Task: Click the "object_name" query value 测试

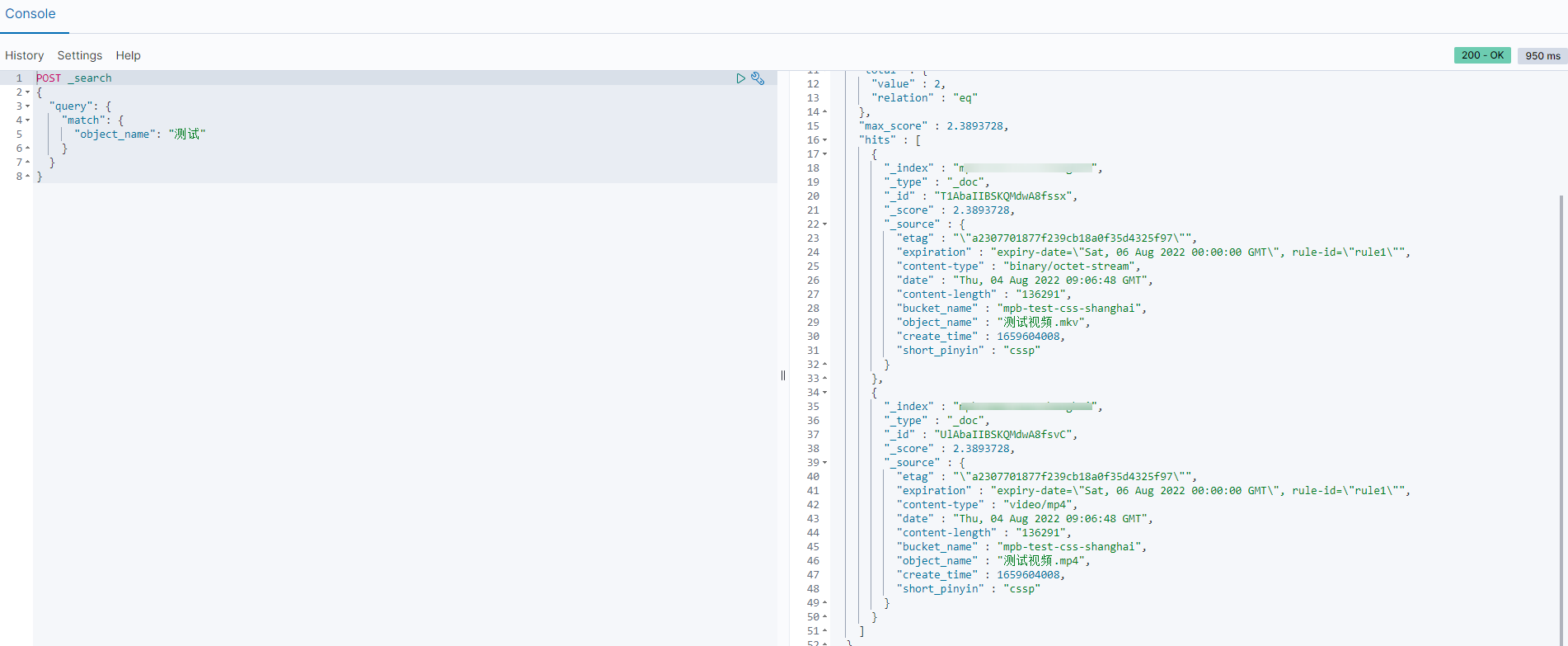Action: click(187, 134)
